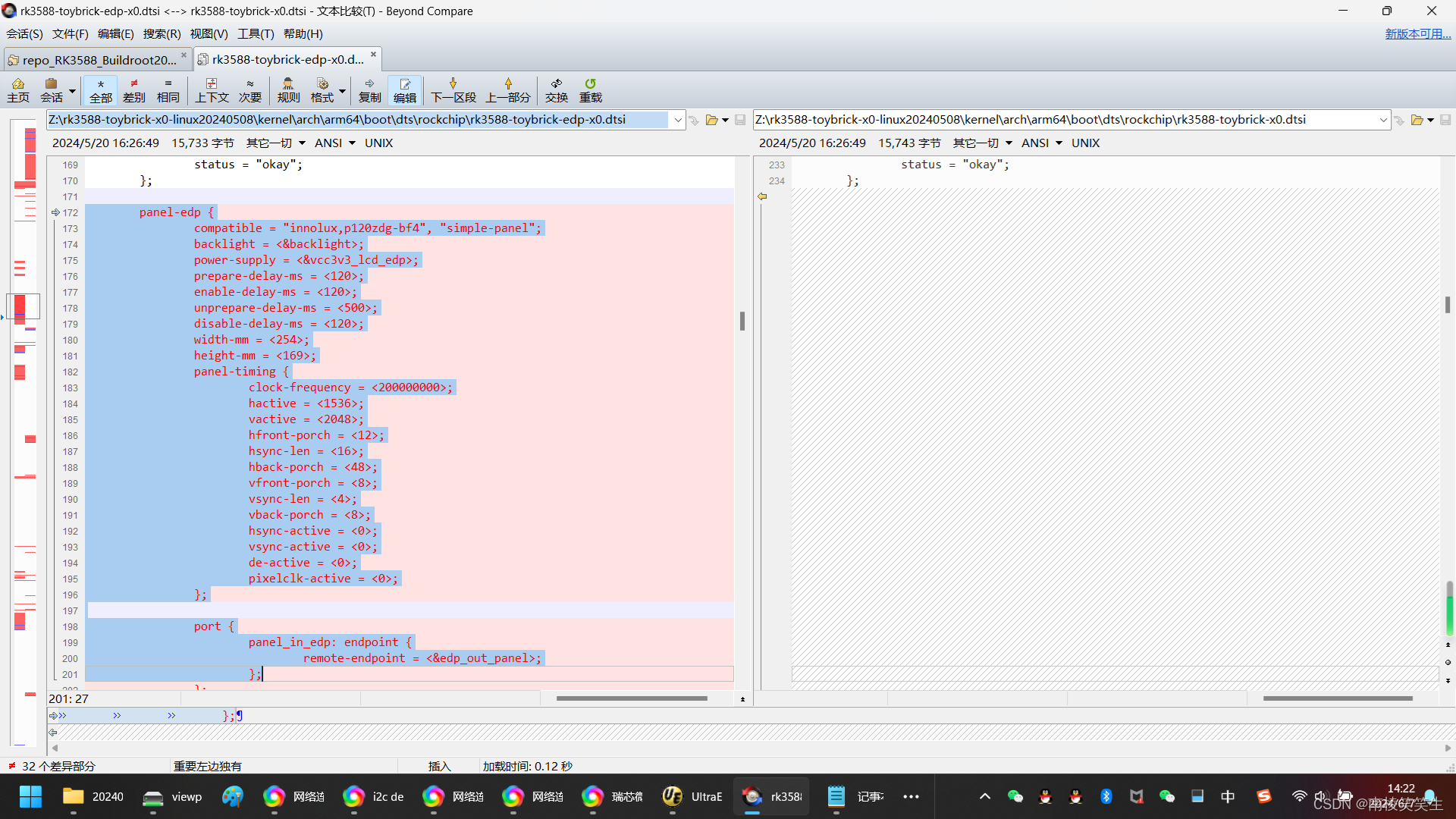Expand the left file path dropdown
Screen dimensions: 1456x819
click(677, 120)
